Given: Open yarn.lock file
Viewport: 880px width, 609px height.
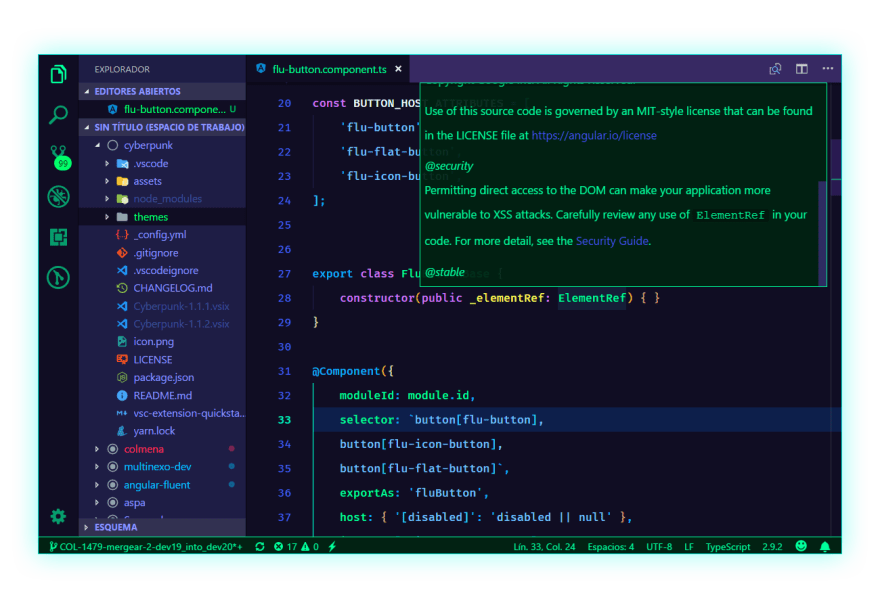Looking at the screenshot, I should [162, 431].
